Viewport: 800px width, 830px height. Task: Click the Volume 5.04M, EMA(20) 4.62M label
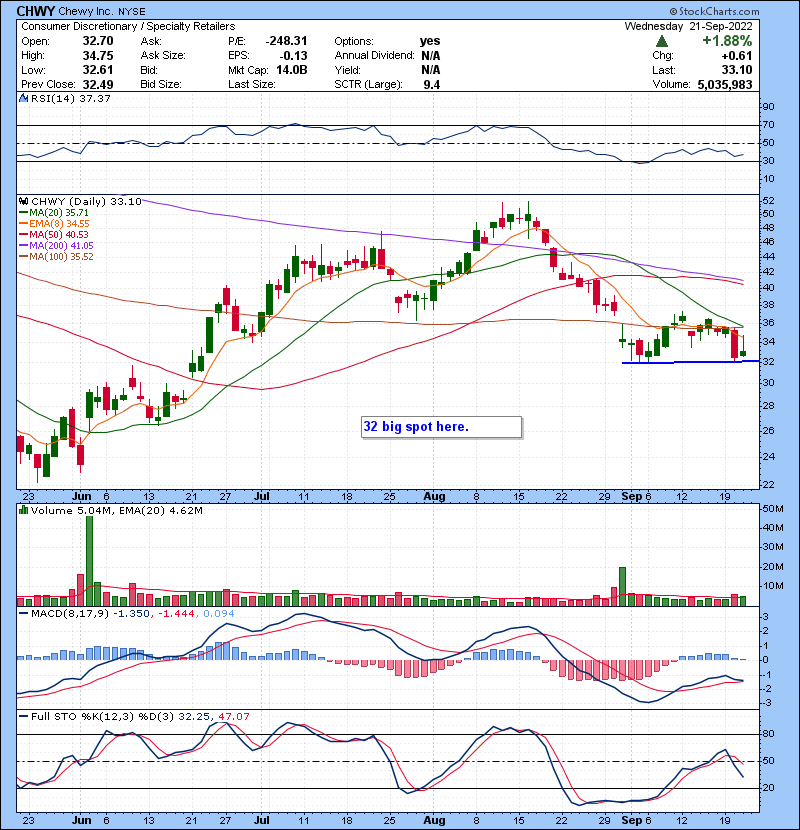click(117, 511)
